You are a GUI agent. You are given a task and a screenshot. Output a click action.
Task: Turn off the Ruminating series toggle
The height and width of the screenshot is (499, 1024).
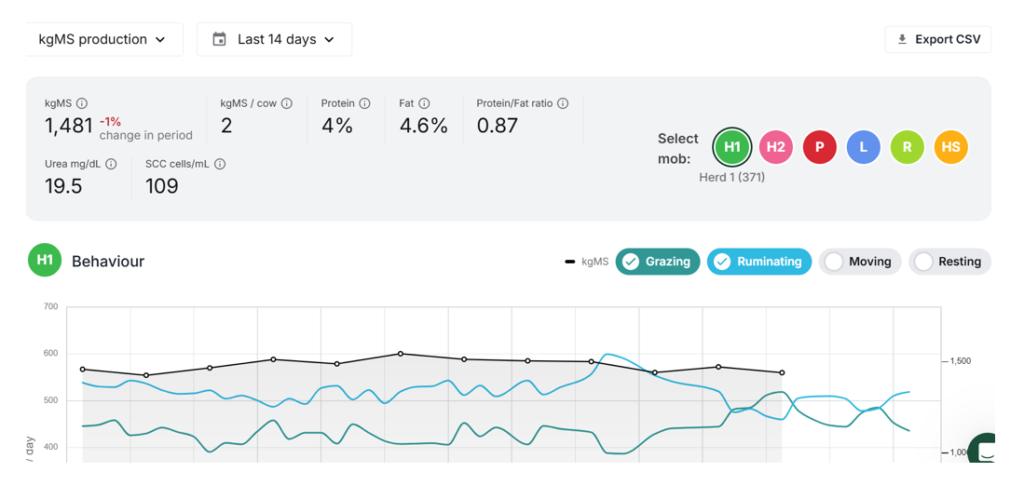pos(758,262)
